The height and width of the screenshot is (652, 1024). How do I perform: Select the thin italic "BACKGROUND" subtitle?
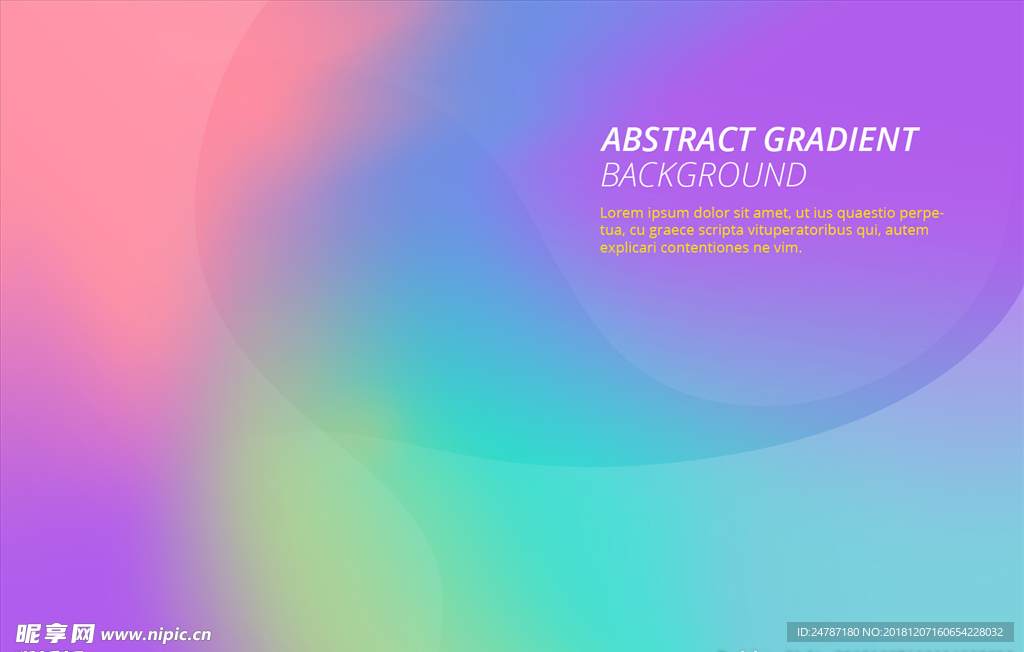click(x=703, y=175)
